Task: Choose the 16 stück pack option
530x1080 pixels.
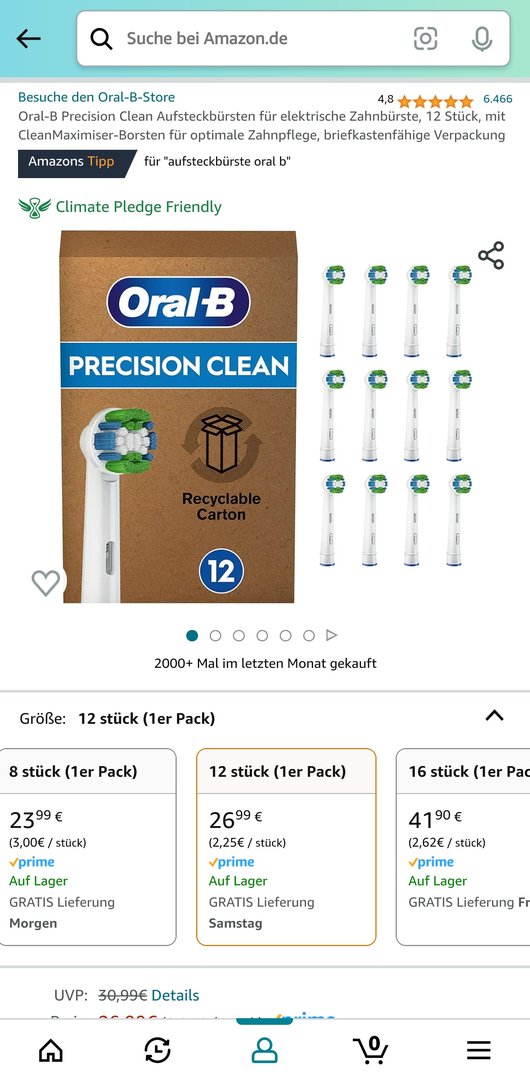Action: click(463, 847)
